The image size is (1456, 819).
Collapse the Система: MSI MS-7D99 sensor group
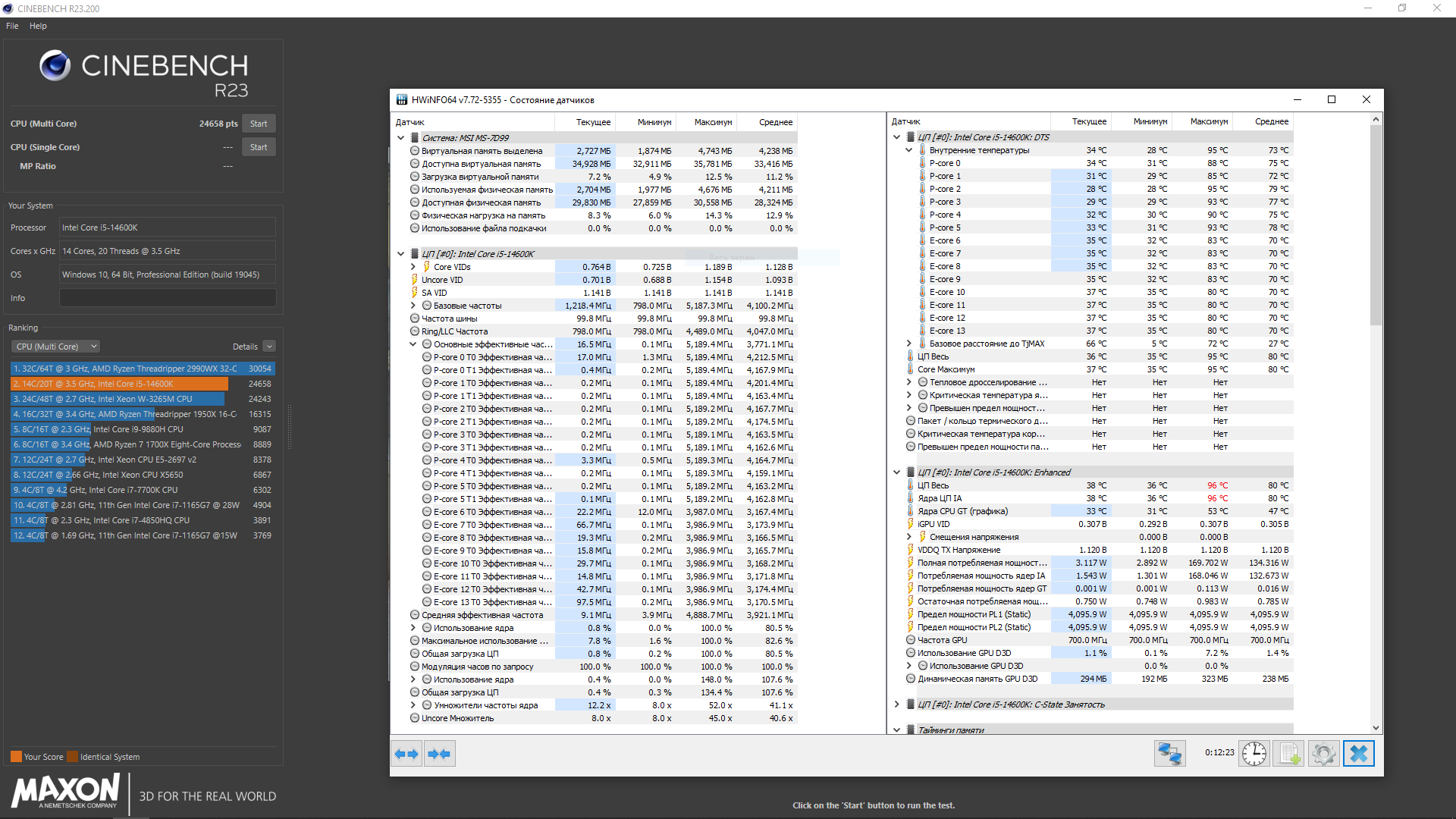[x=401, y=138]
